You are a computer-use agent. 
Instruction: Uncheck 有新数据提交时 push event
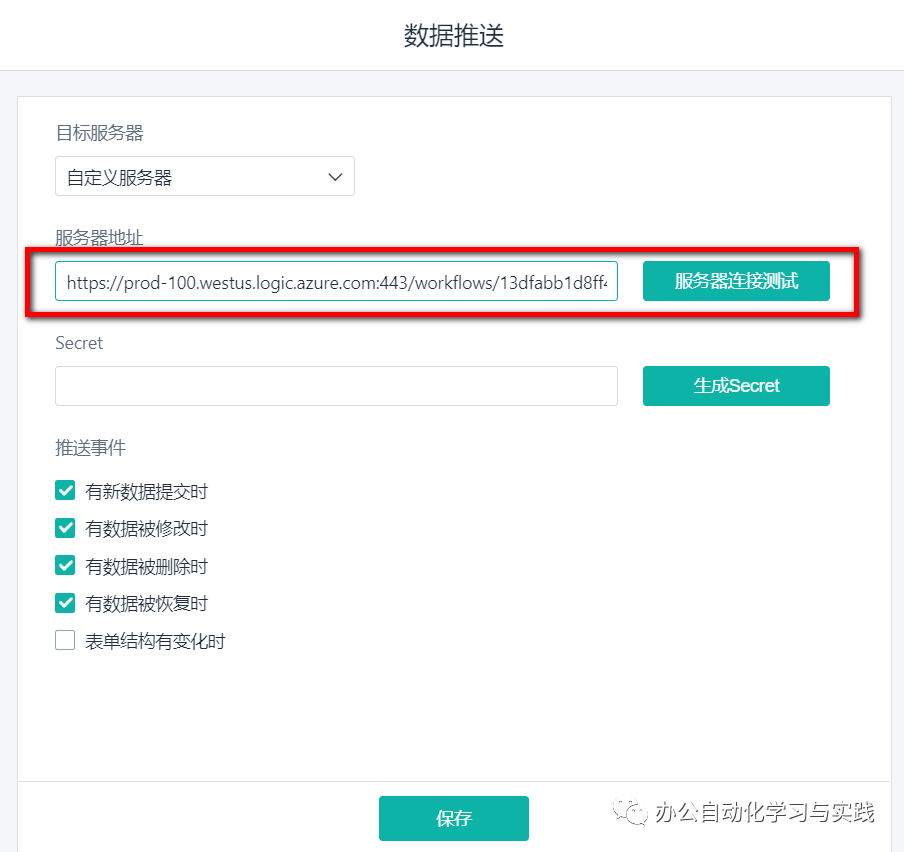[x=65, y=490]
